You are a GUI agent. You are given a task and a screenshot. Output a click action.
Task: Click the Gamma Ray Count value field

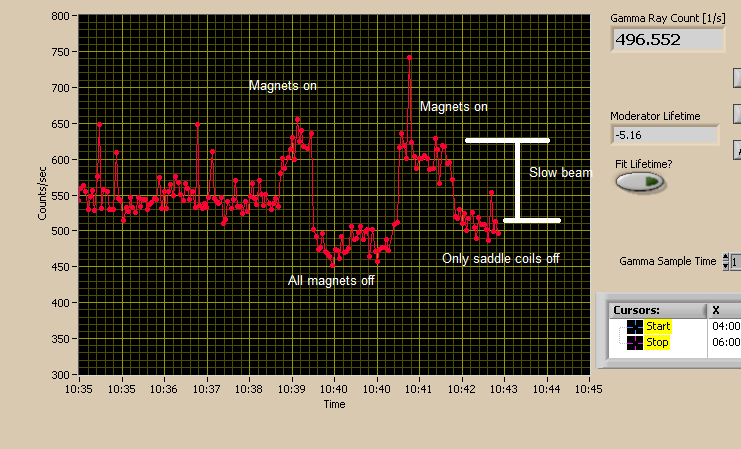tap(668, 39)
